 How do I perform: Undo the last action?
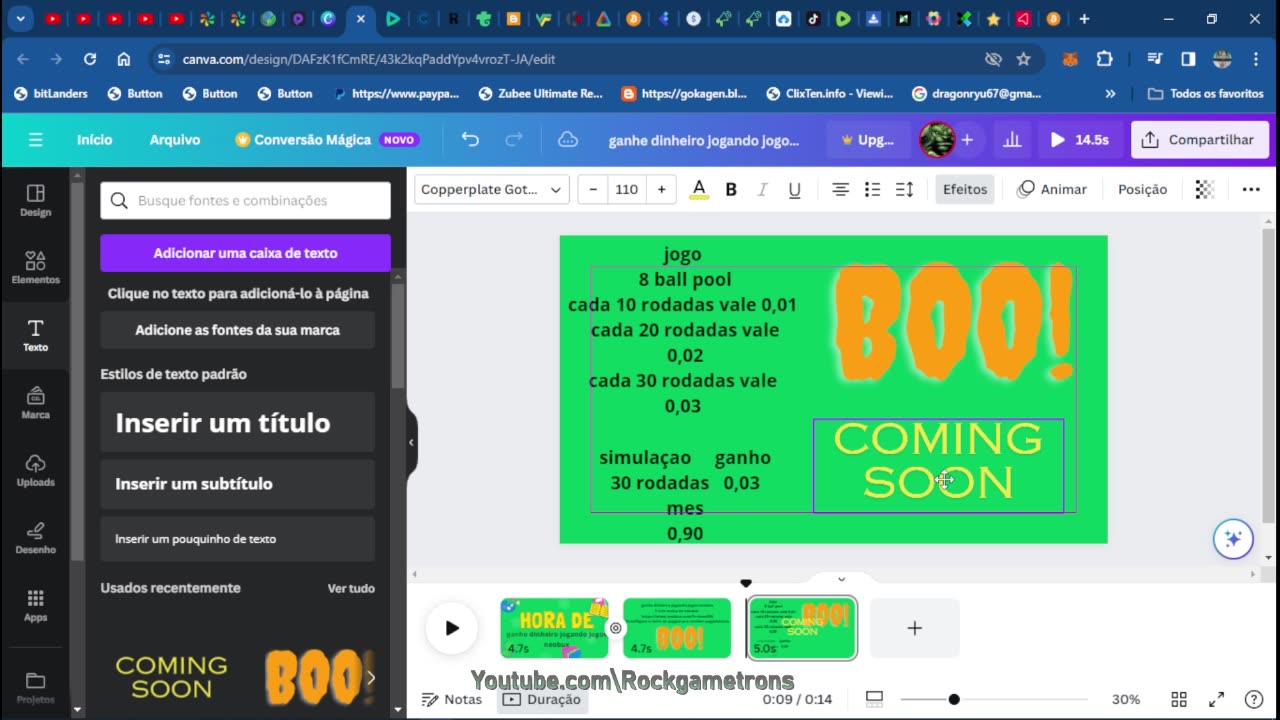click(470, 140)
